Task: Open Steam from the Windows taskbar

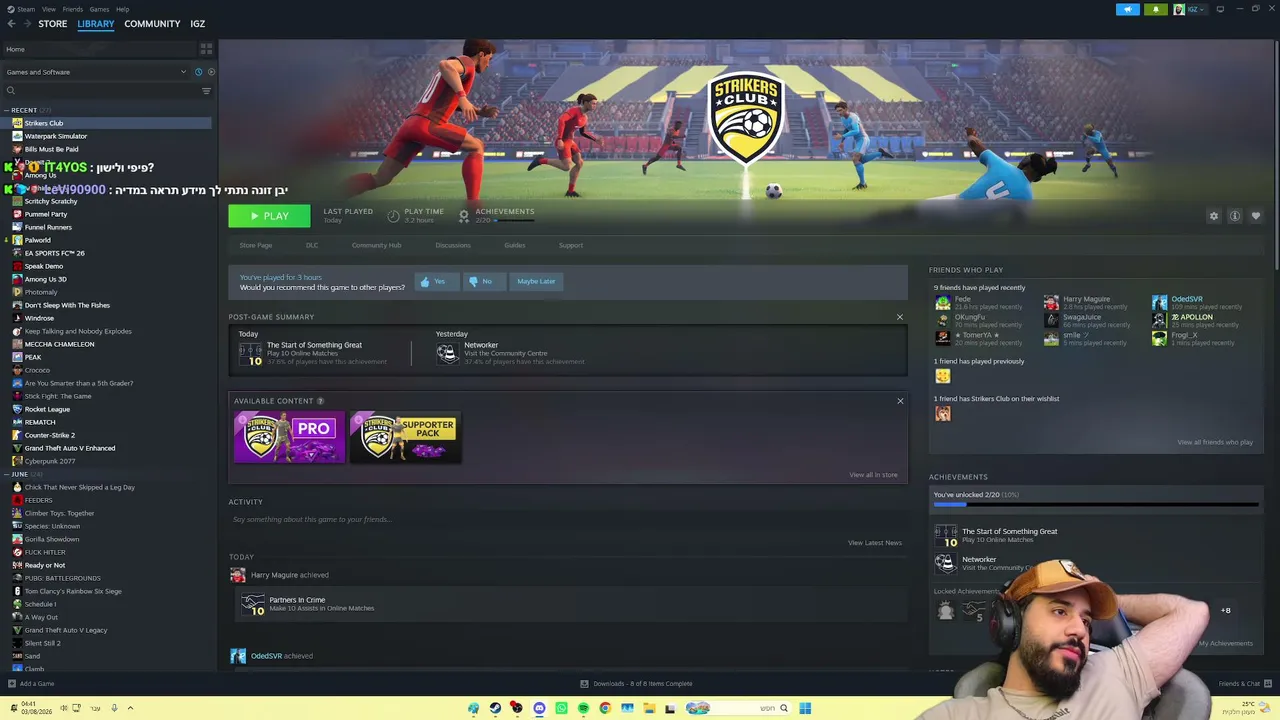Action: coord(495,709)
